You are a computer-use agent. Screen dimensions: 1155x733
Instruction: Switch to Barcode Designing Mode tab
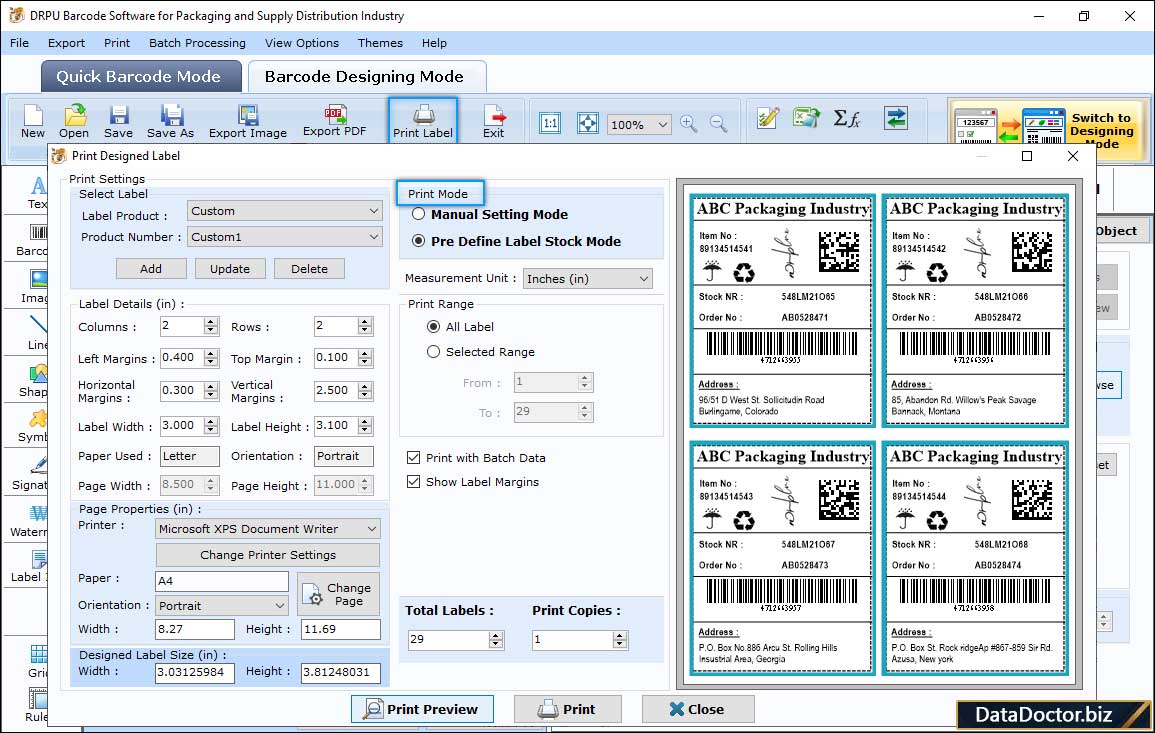pos(365,77)
